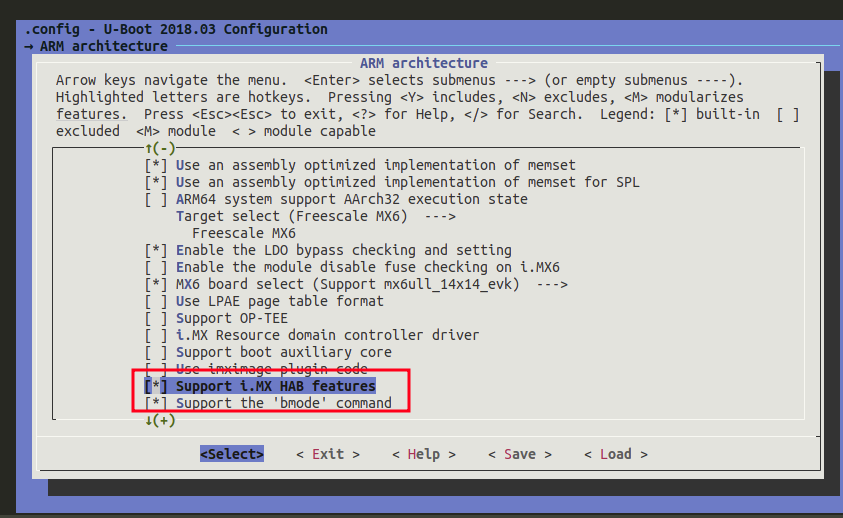Open MX6 board select mx6ull_14x14_evk submenu
This screenshot has width=843, height=518.
tap(372, 284)
